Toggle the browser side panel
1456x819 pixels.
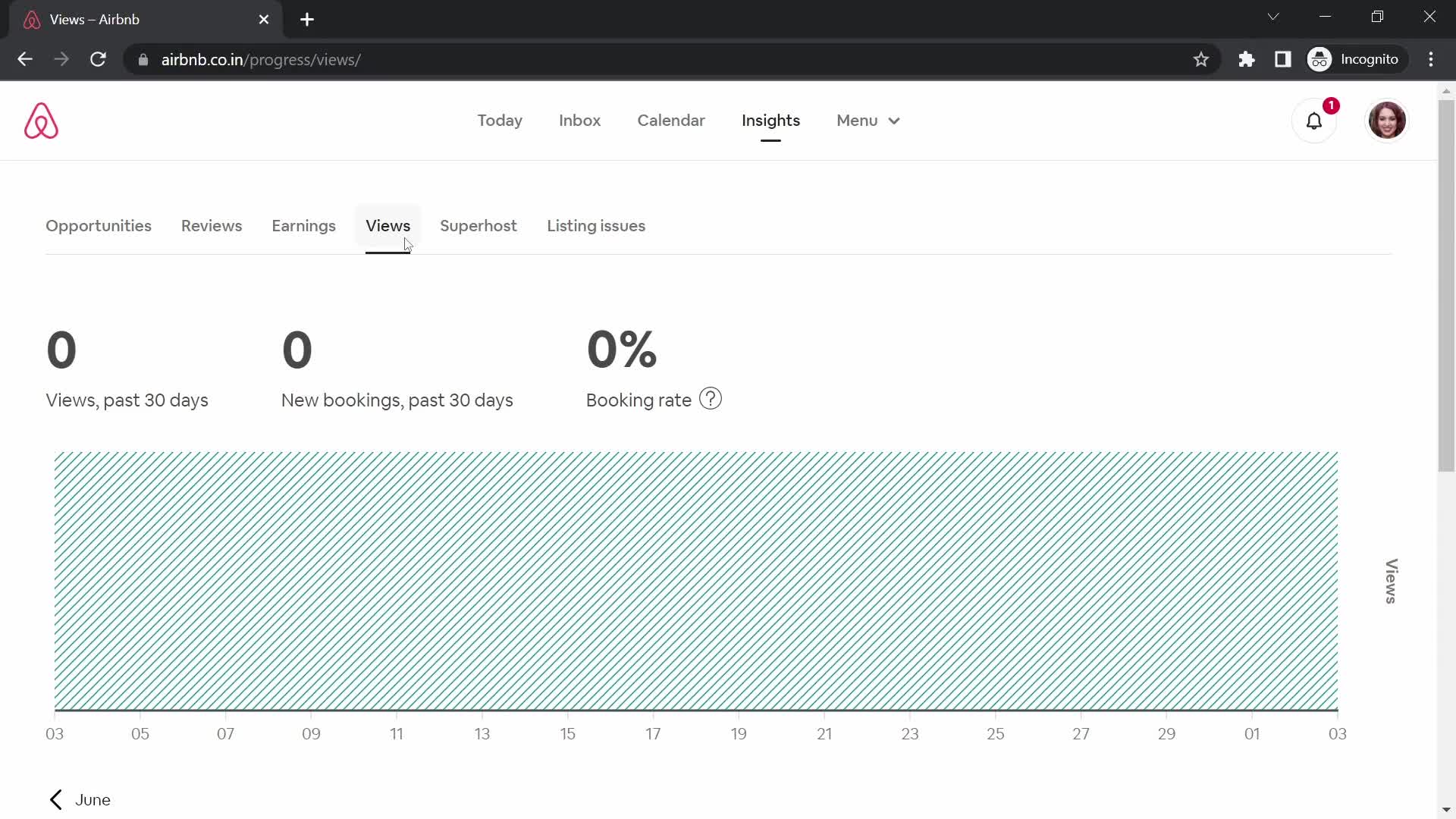click(1283, 59)
